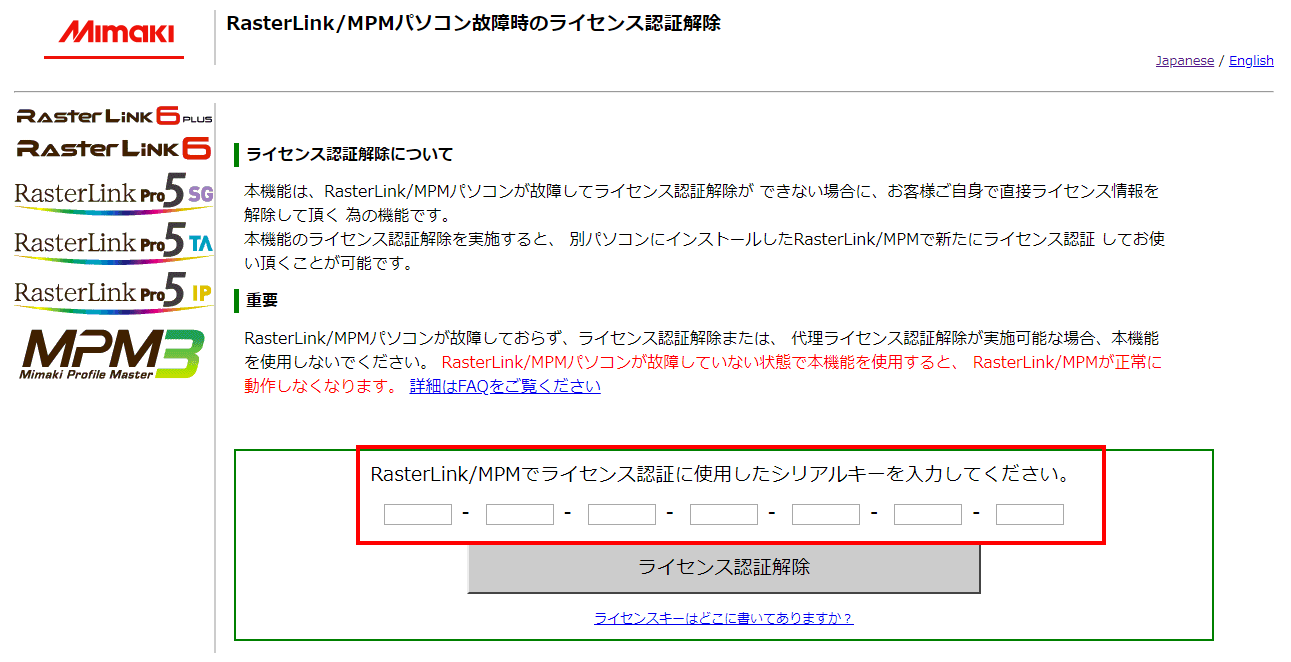Viewport: 1291px width, 662px height.
Task: Focus the third serial key field
Action: 622,514
